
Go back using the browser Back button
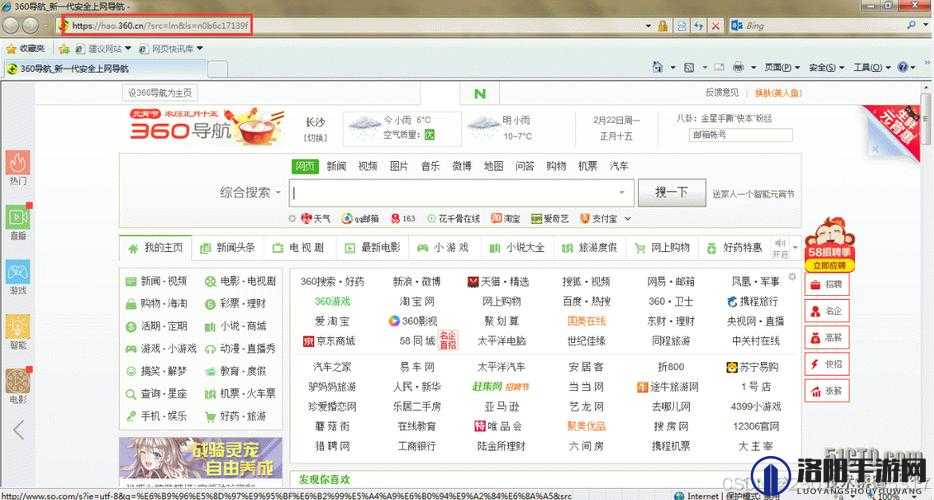click(x=10, y=25)
